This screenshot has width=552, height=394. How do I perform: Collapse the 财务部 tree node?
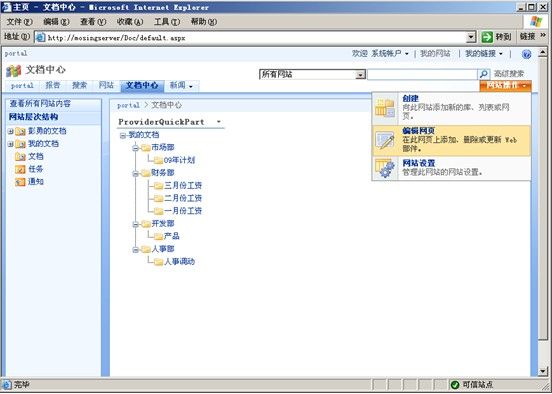(x=136, y=174)
